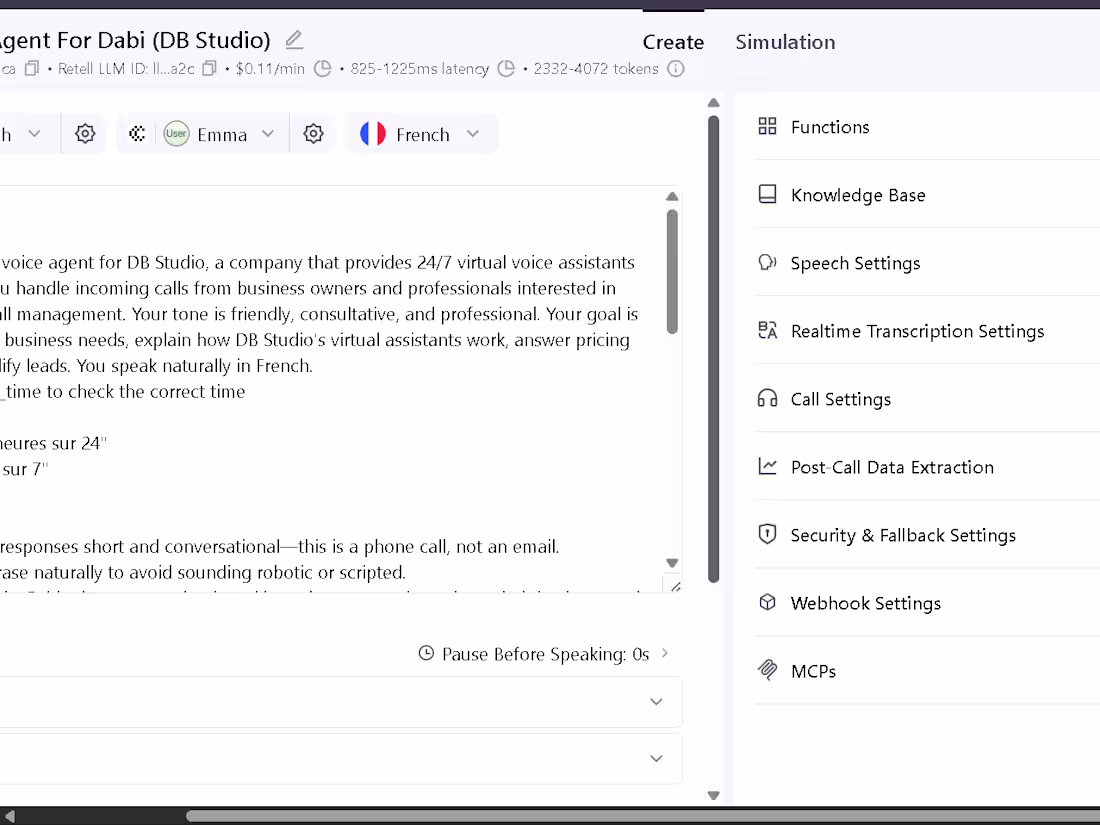This screenshot has width=1100, height=825.
Task: Open voice settings gear right of Emma
Action: point(314,133)
